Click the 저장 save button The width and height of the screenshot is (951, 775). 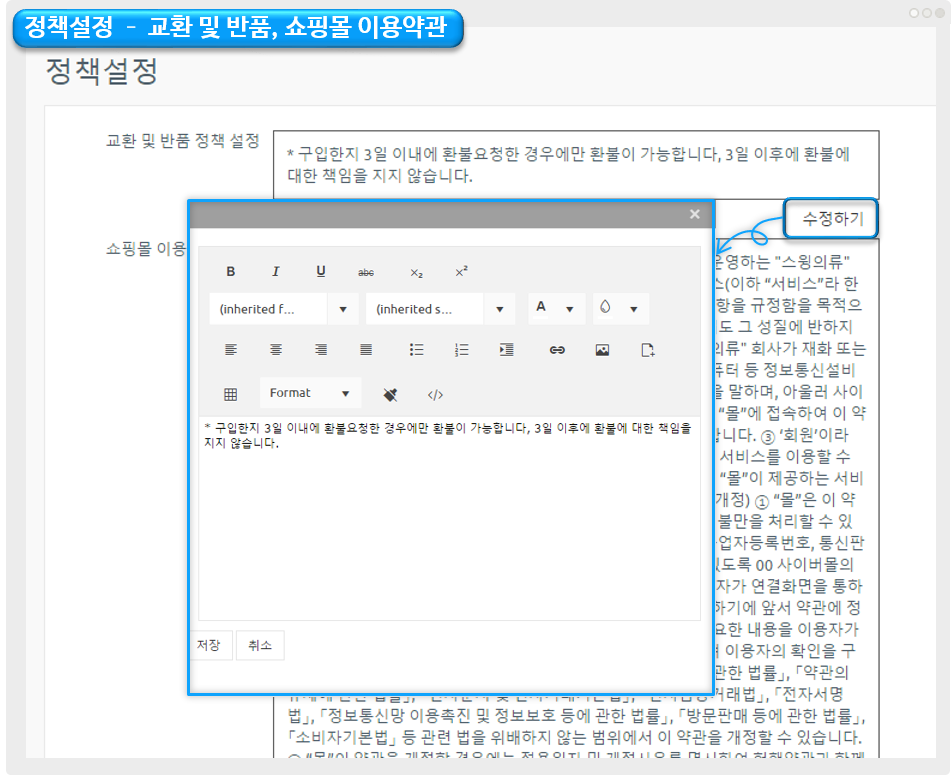pyautogui.click(x=210, y=646)
